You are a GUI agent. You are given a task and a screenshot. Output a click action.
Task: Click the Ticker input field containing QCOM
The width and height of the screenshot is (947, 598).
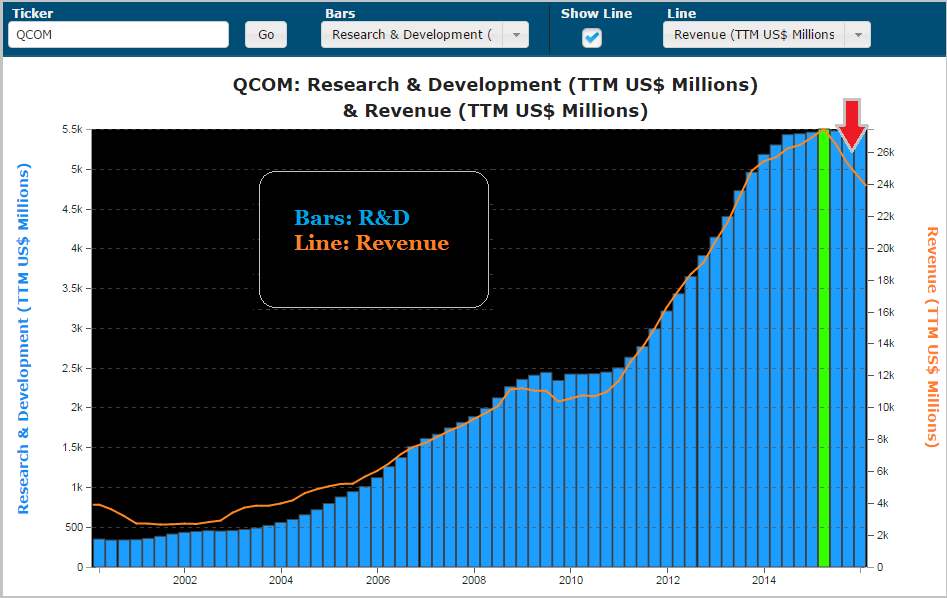[x=118, y=34]
